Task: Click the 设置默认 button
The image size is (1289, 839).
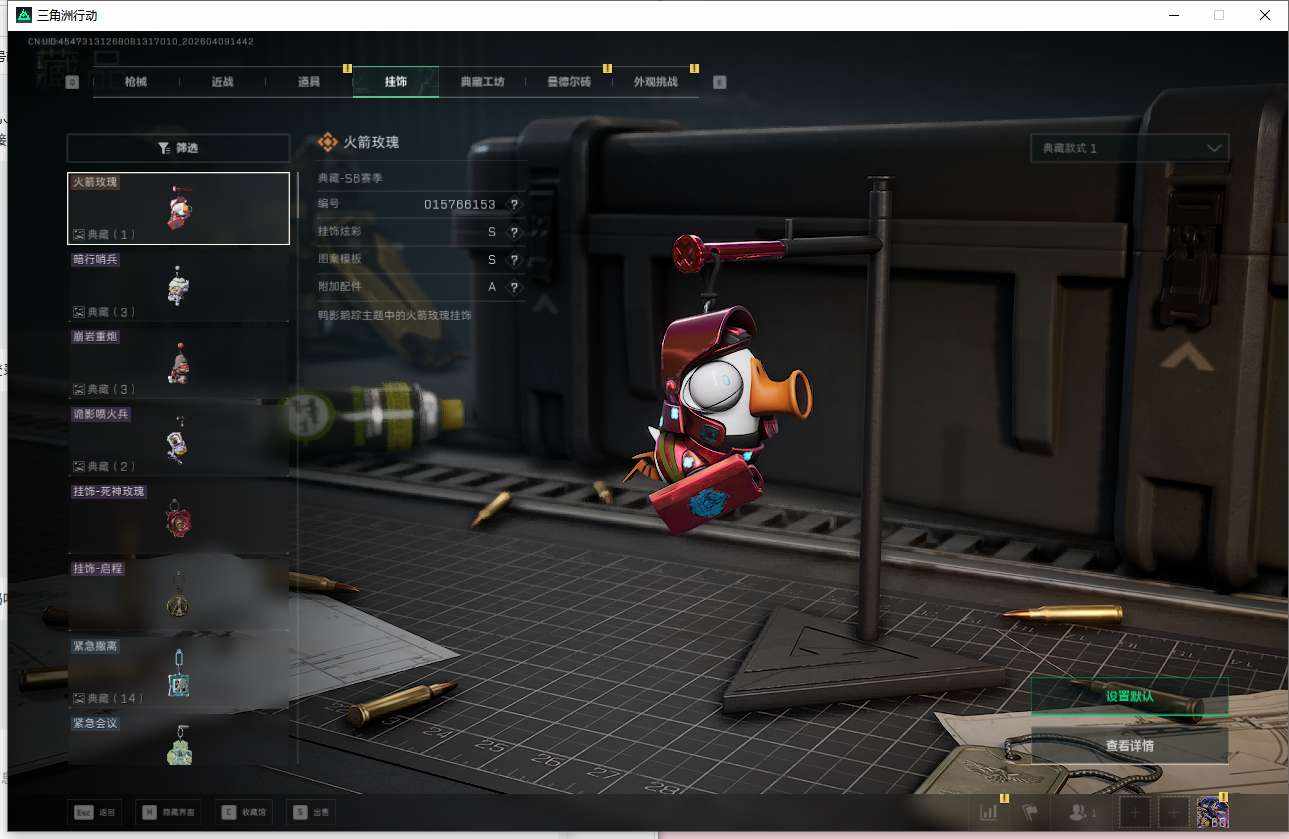Action: coord(1130,696)
